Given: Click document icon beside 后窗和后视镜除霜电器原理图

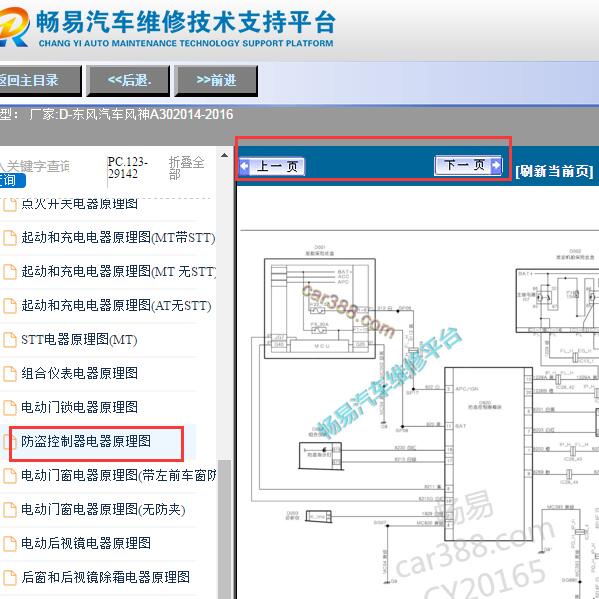Looking at the screenshot, I should pyautogui.click(x=10, y=578).
